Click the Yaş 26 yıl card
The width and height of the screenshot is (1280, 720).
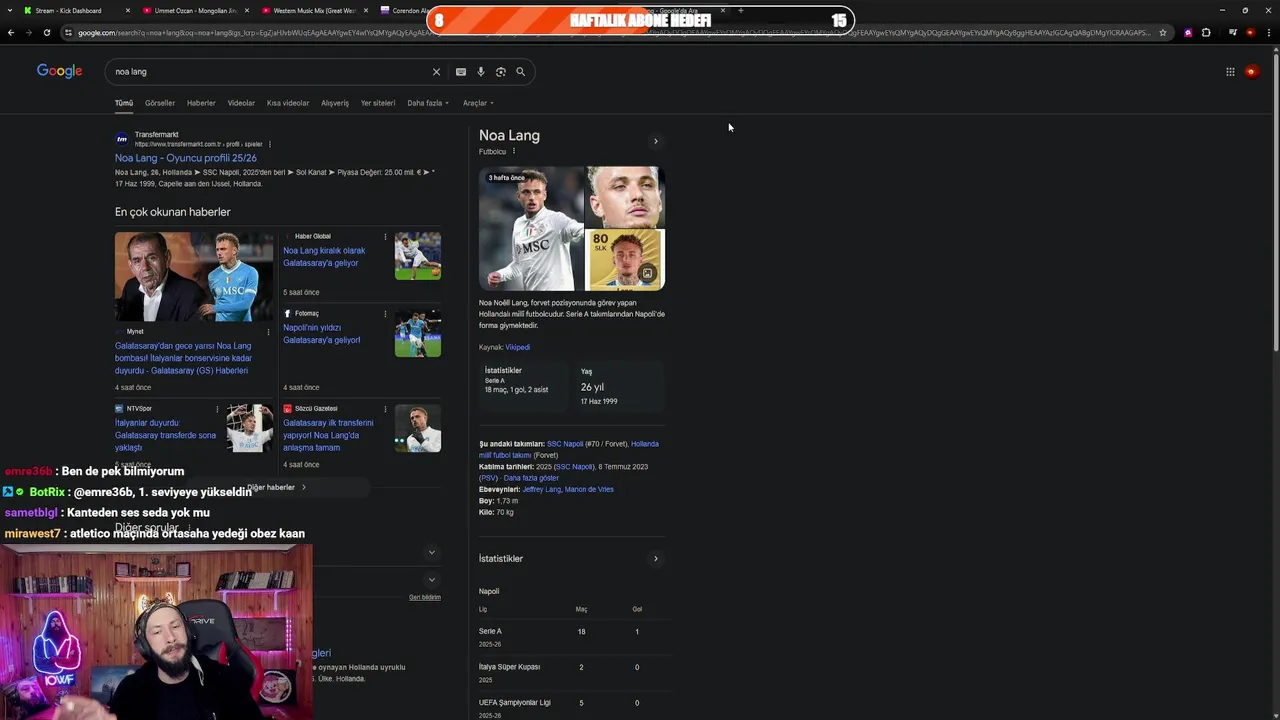tap(620, 386)
